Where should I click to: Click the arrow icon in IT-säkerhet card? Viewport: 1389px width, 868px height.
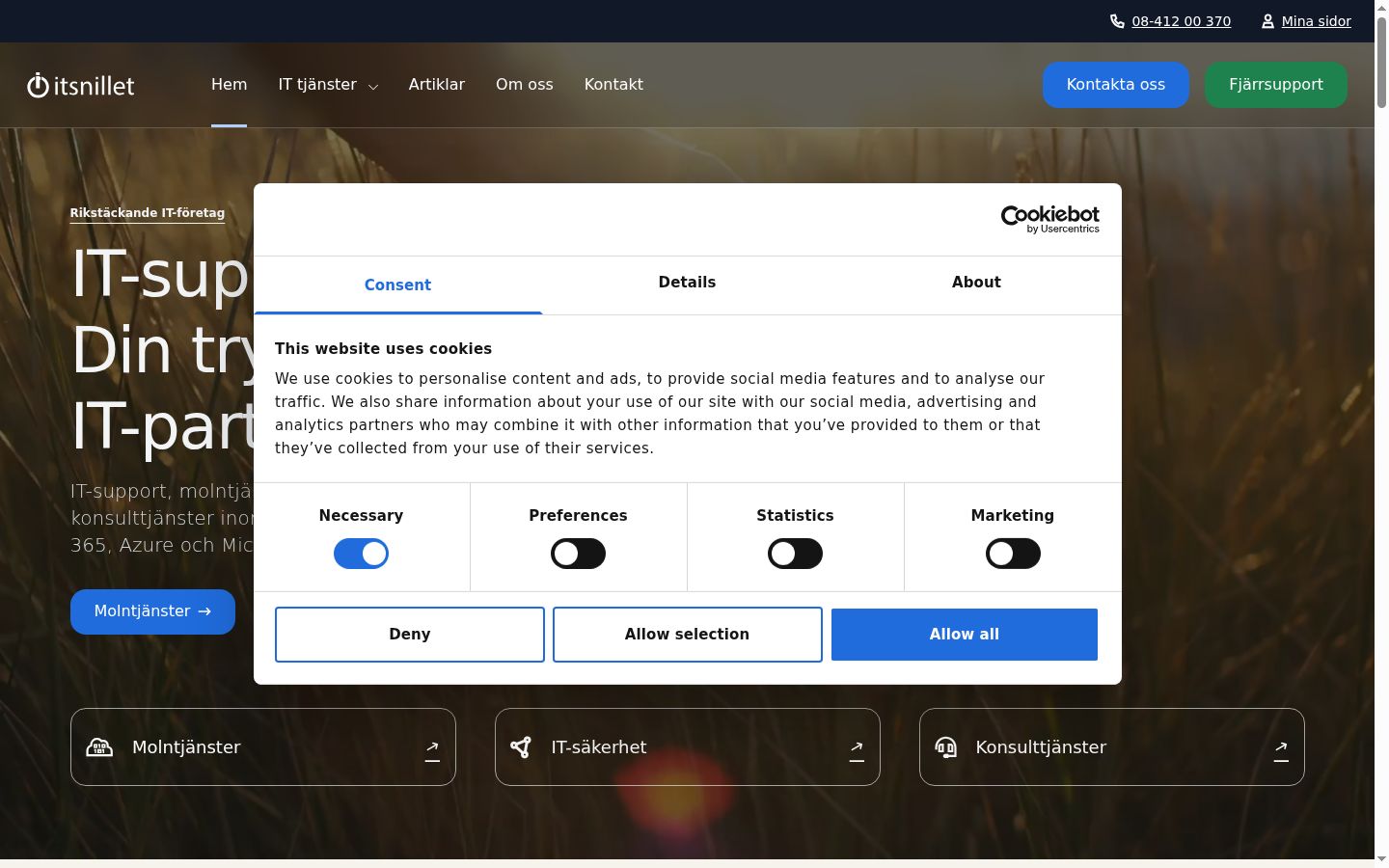pyautogui.click(x=857, y=749)
